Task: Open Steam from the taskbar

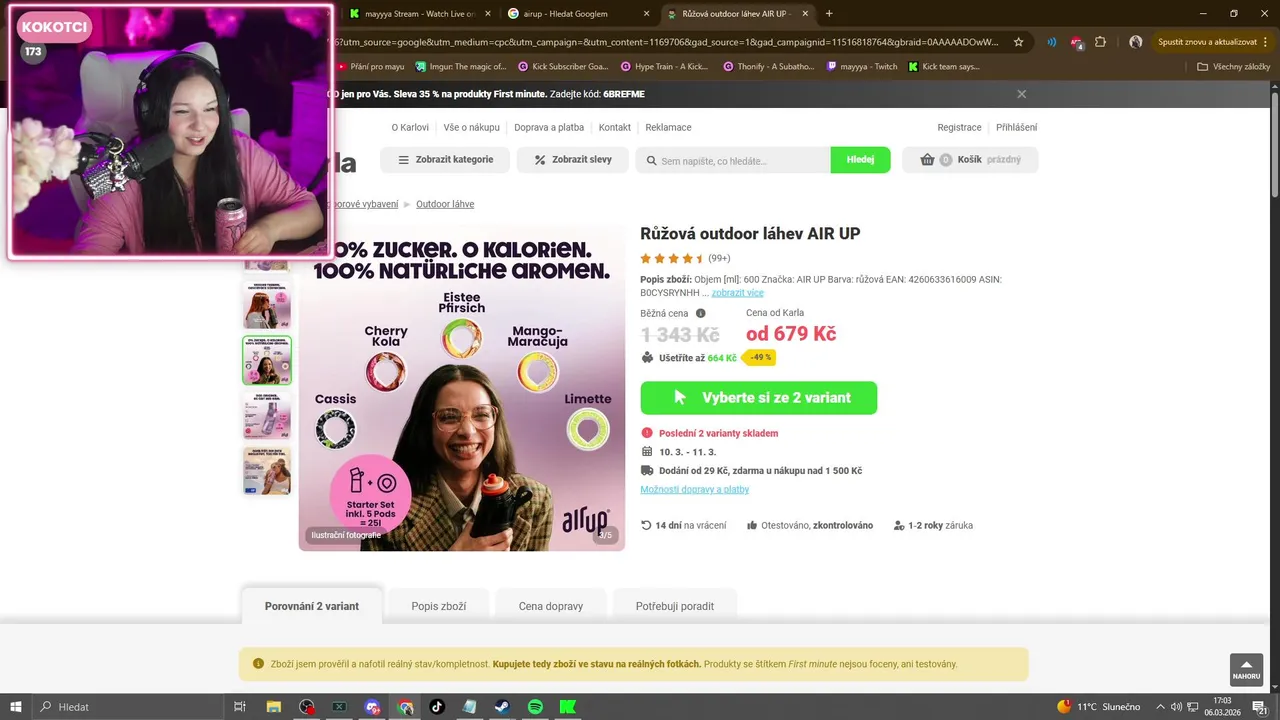Action: (x=503, y=707)
